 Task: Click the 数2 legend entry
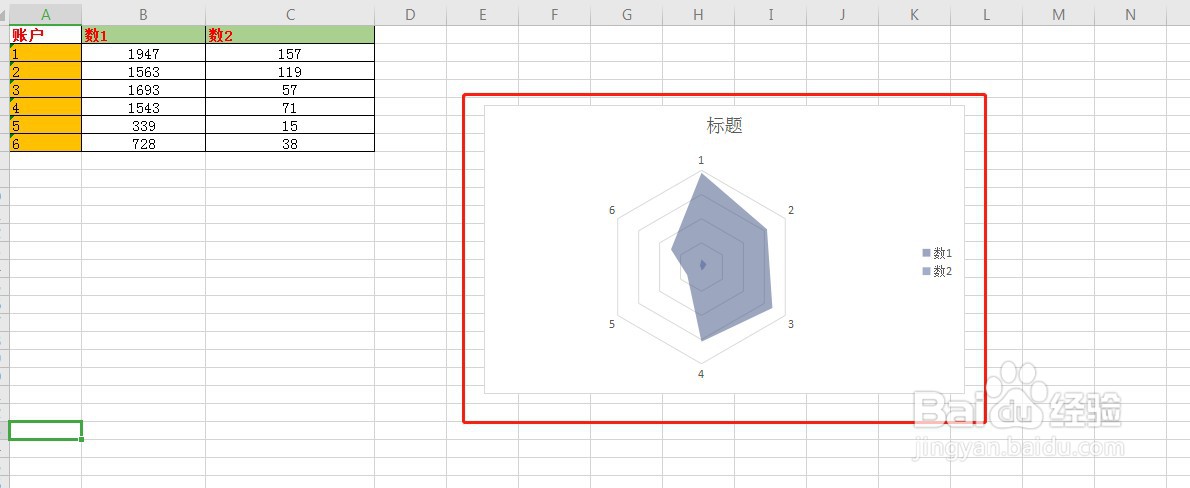pos(937,271)
